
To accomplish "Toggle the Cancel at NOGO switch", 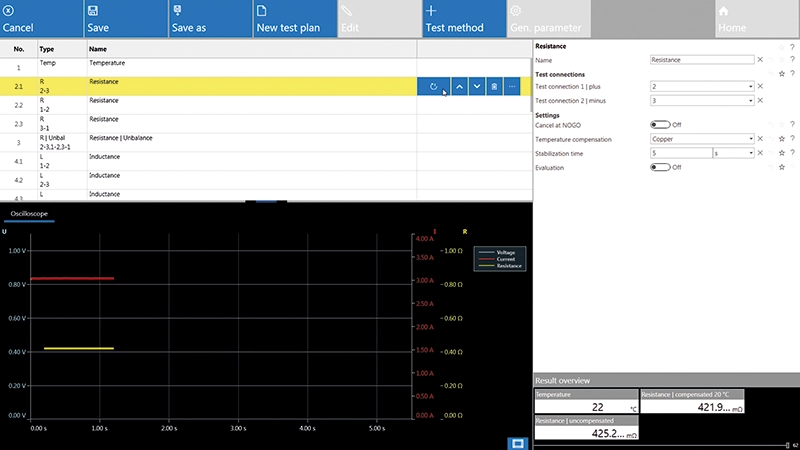I will (x=660, y=125).
